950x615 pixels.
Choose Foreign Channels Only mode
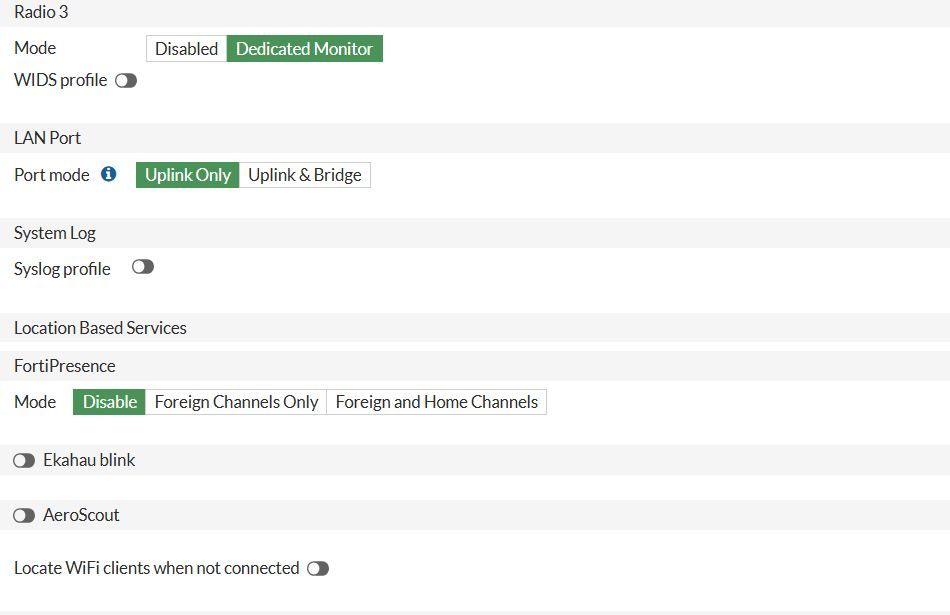[236, 402]
